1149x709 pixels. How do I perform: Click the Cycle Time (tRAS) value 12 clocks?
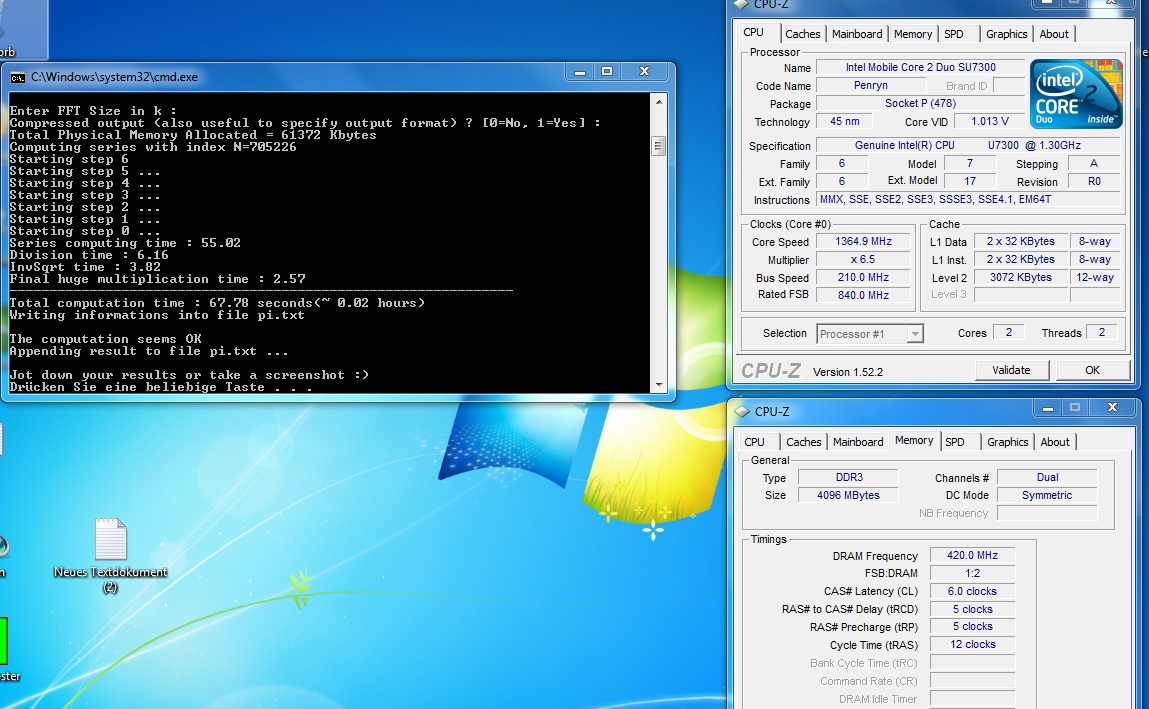click(972, 645)
